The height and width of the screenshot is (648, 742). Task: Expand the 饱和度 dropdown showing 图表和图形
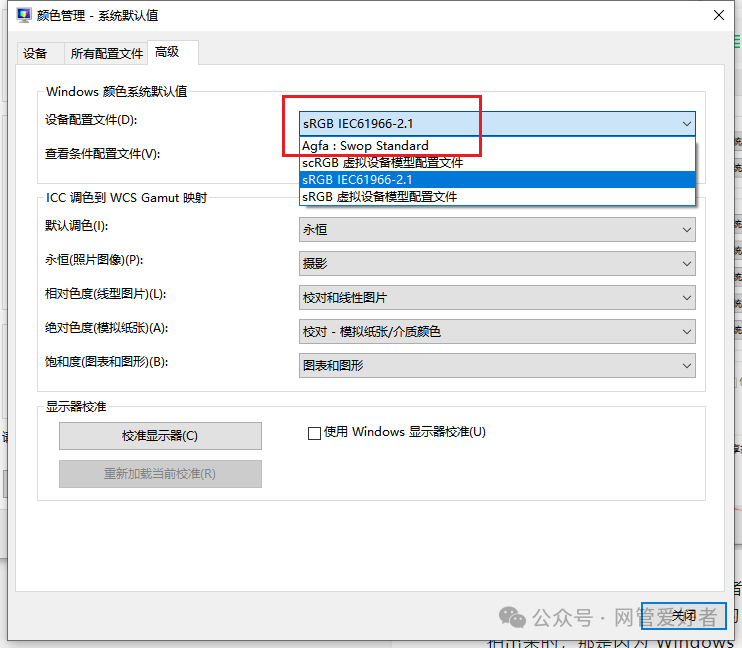[x=497, y=366]
